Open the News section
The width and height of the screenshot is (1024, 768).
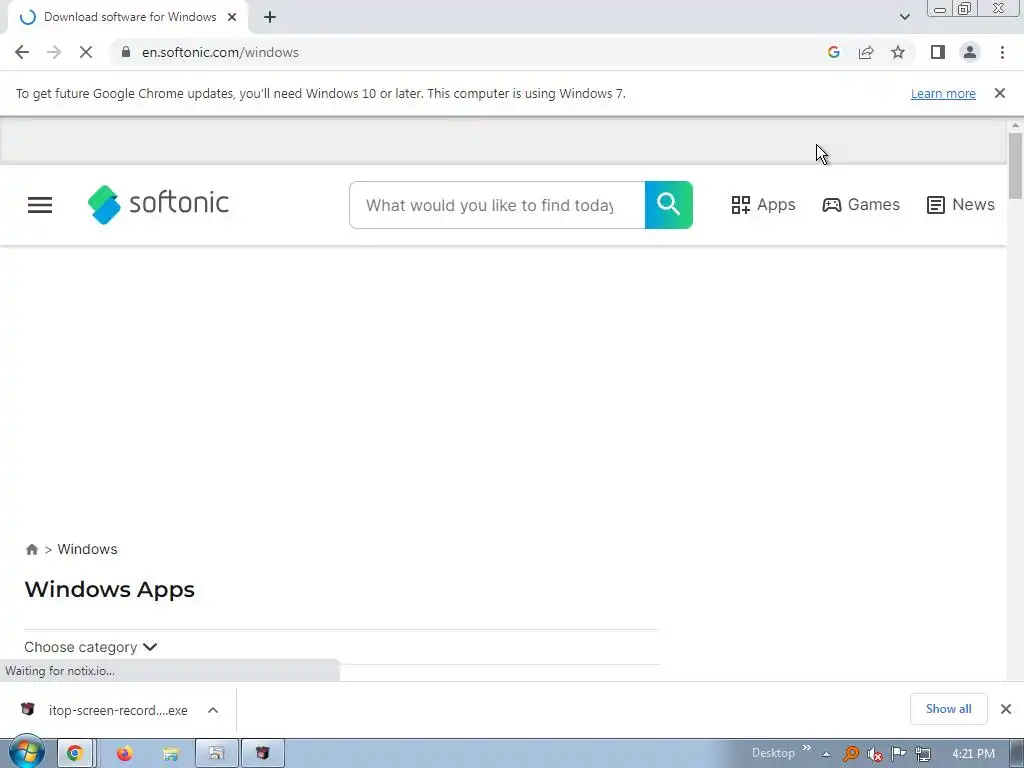tap(961, 204)
